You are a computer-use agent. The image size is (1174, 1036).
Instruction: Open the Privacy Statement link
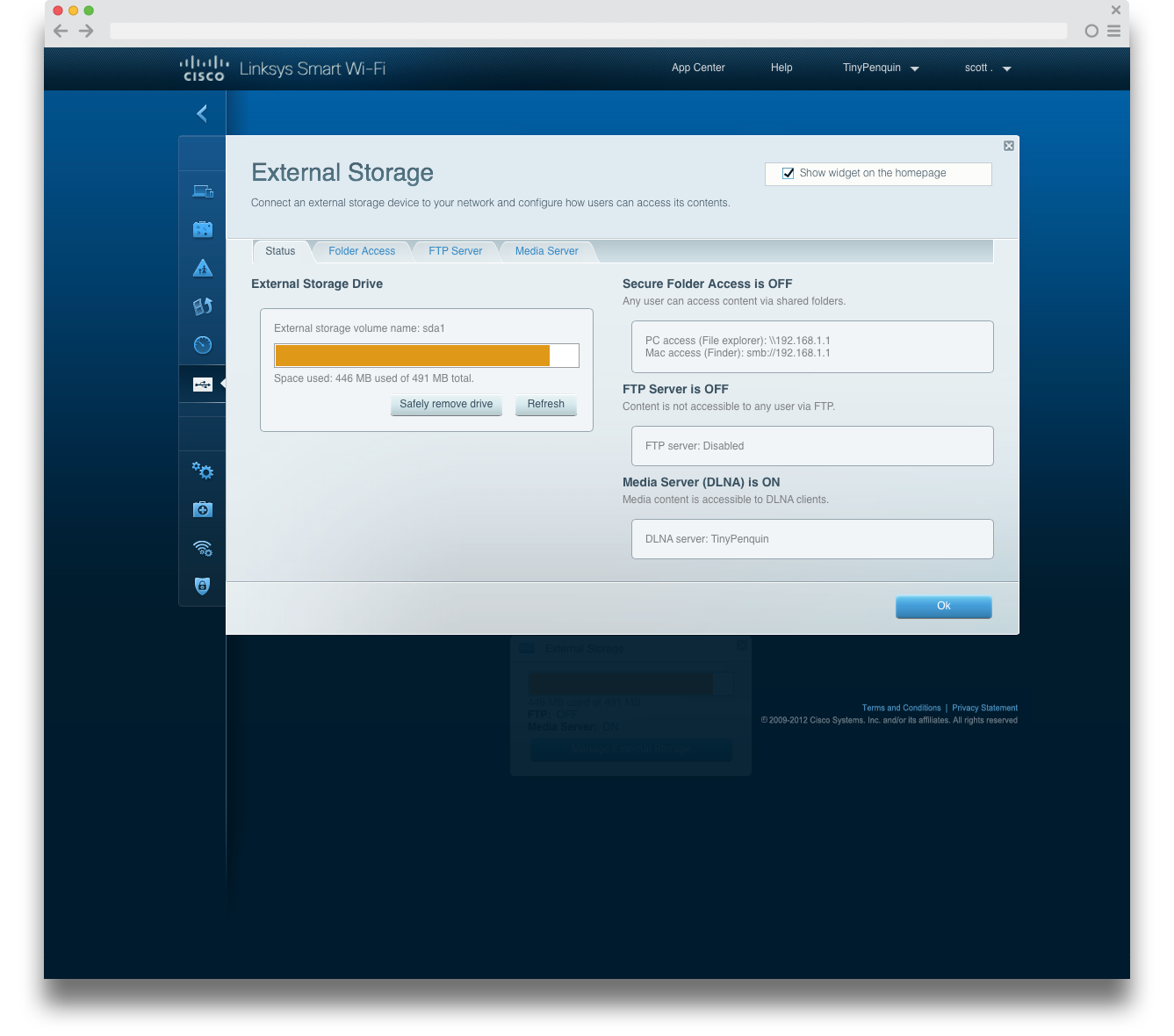[x=984, y=708]
